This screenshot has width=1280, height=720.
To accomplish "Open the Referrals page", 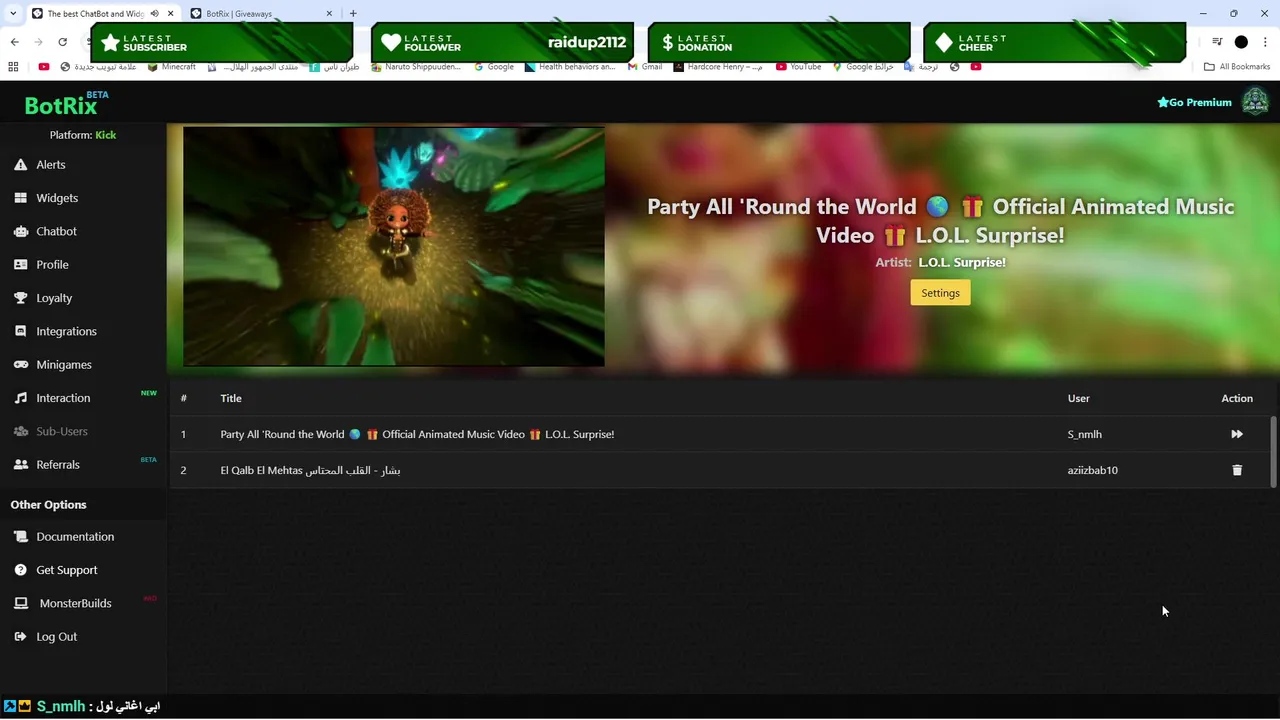I will click(x=58, y=465).
